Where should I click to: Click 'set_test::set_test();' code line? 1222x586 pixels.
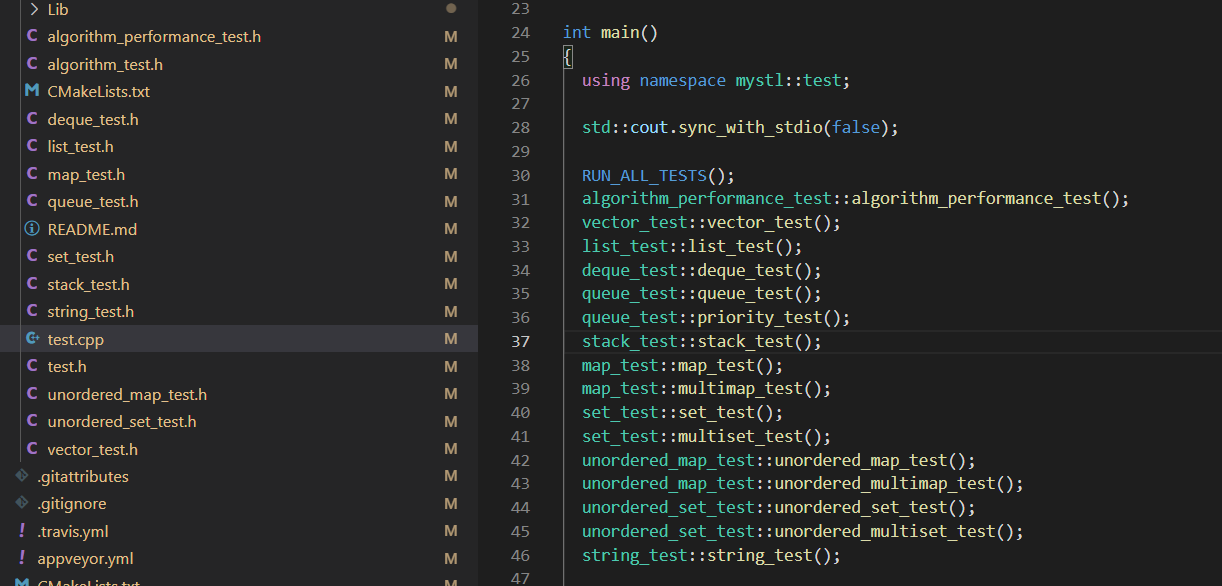[x=682, y=413]
